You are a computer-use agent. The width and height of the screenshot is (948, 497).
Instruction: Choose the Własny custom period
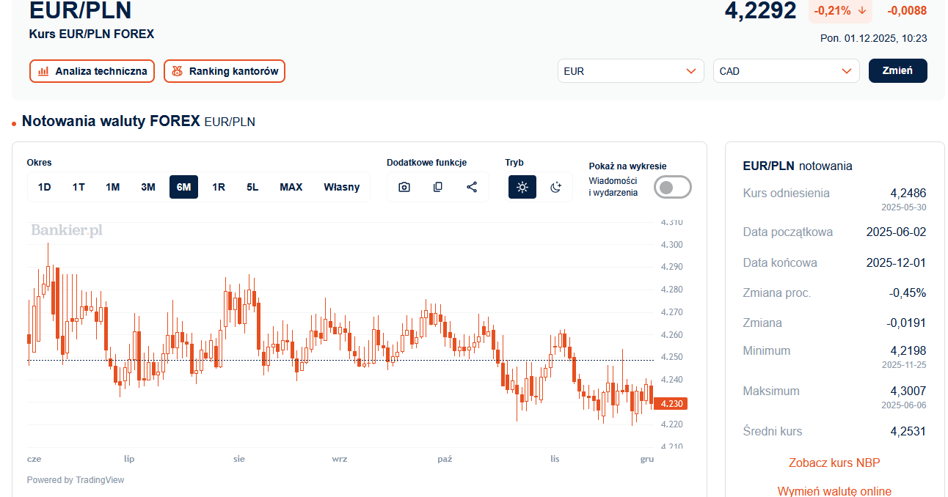pos(341,187)
